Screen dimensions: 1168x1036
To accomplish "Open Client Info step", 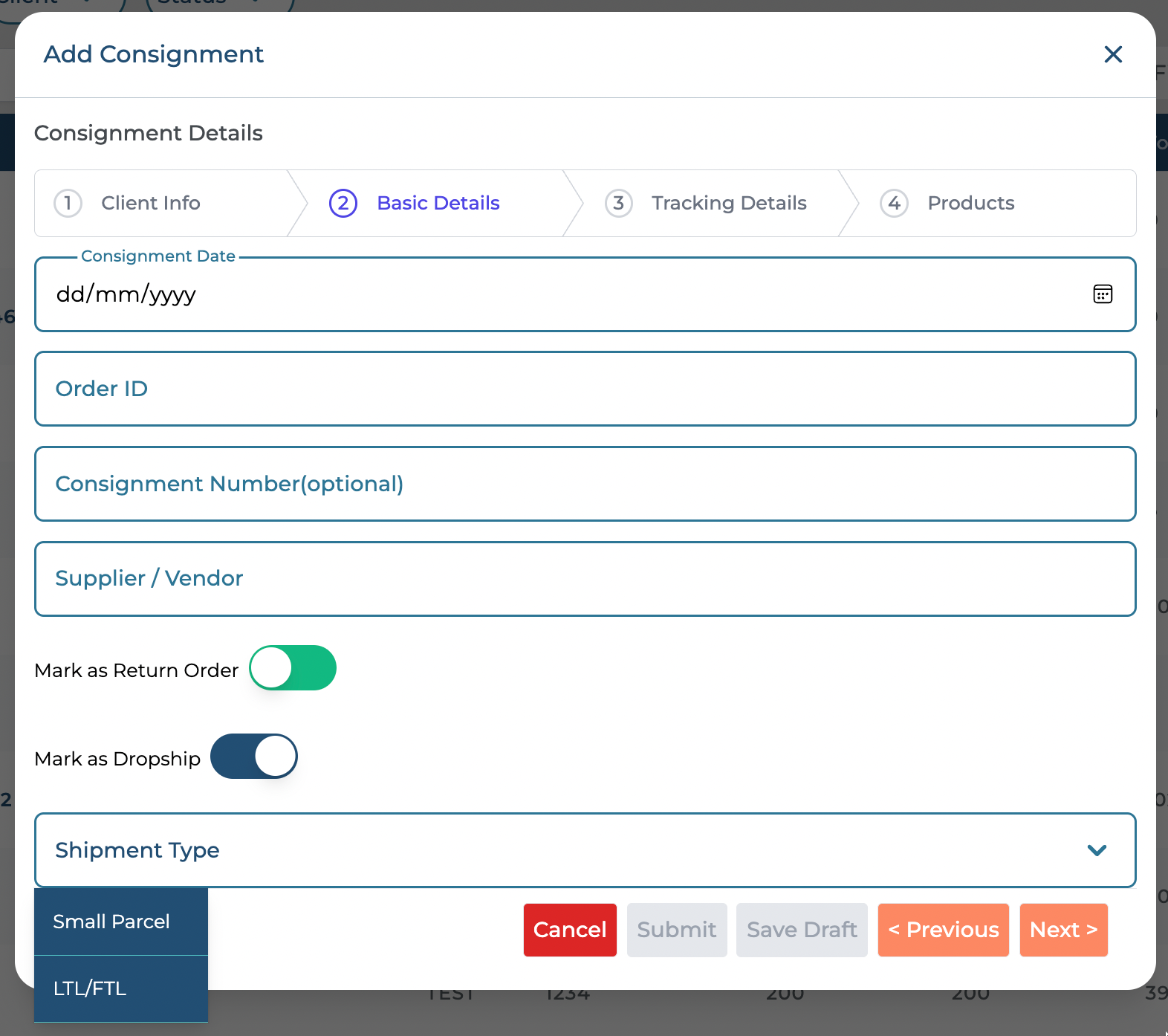I will click(x=151, y=203).
